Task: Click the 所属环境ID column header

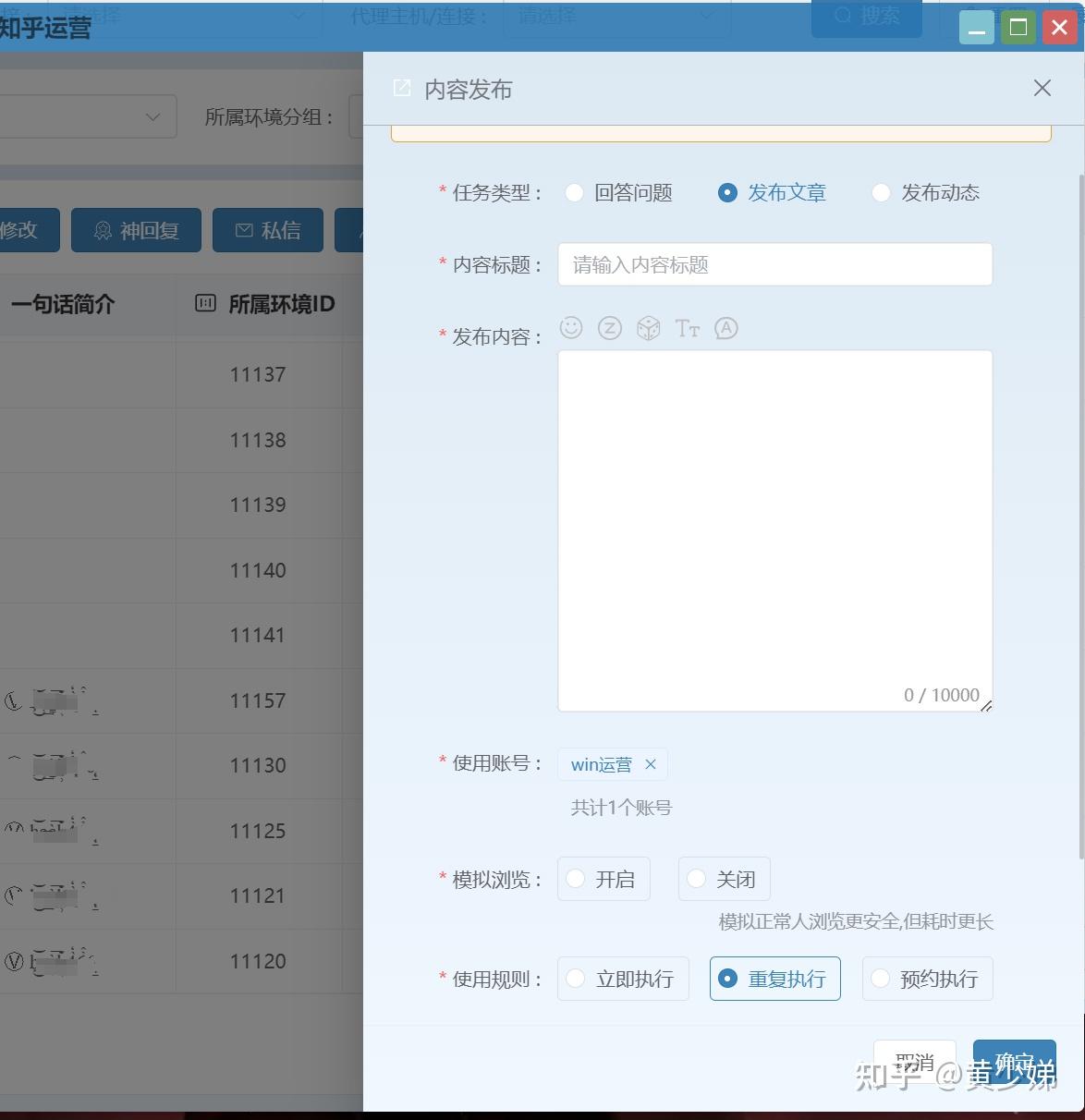Action: coord(265,304)
